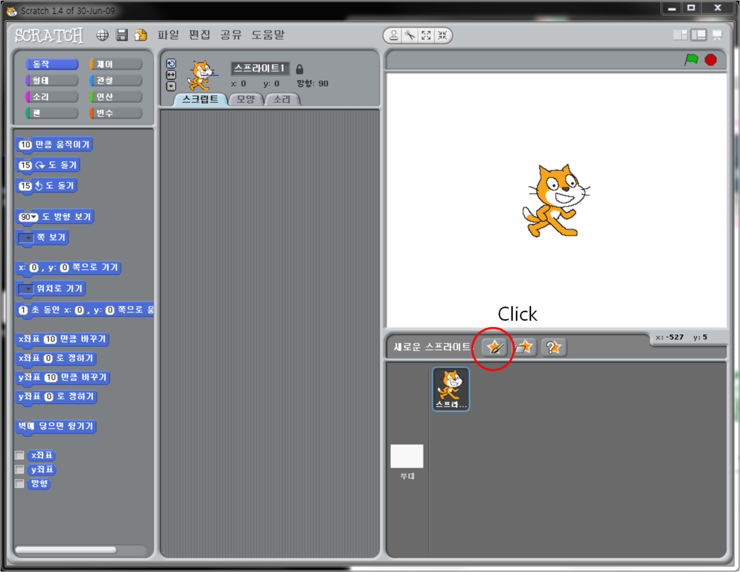Click the y좌표 reporter block
This screenshot has height=572, width=740.
click(x=42, y=470)
